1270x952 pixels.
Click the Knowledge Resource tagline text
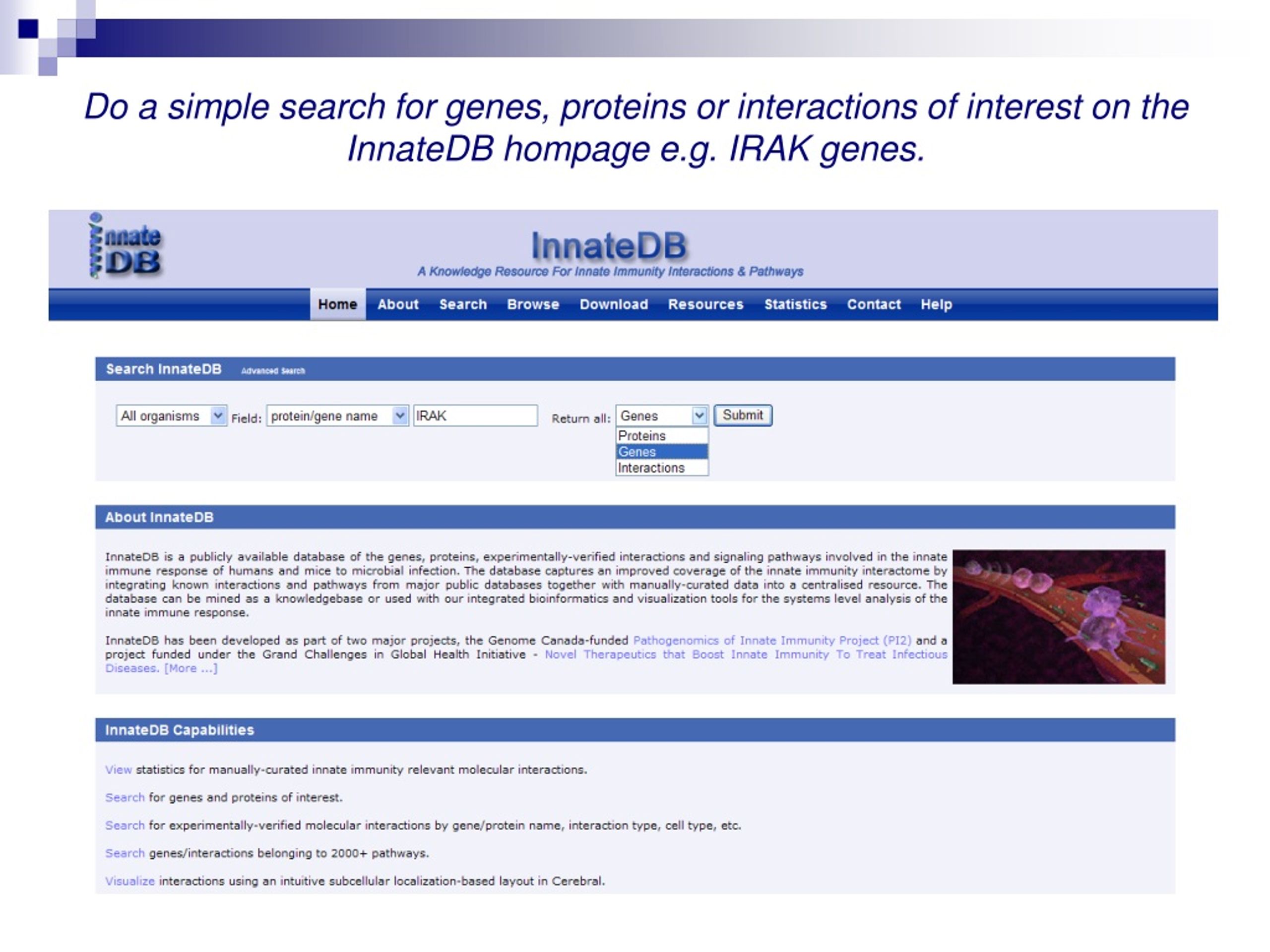pyautogui.click(x=610, y=271)
